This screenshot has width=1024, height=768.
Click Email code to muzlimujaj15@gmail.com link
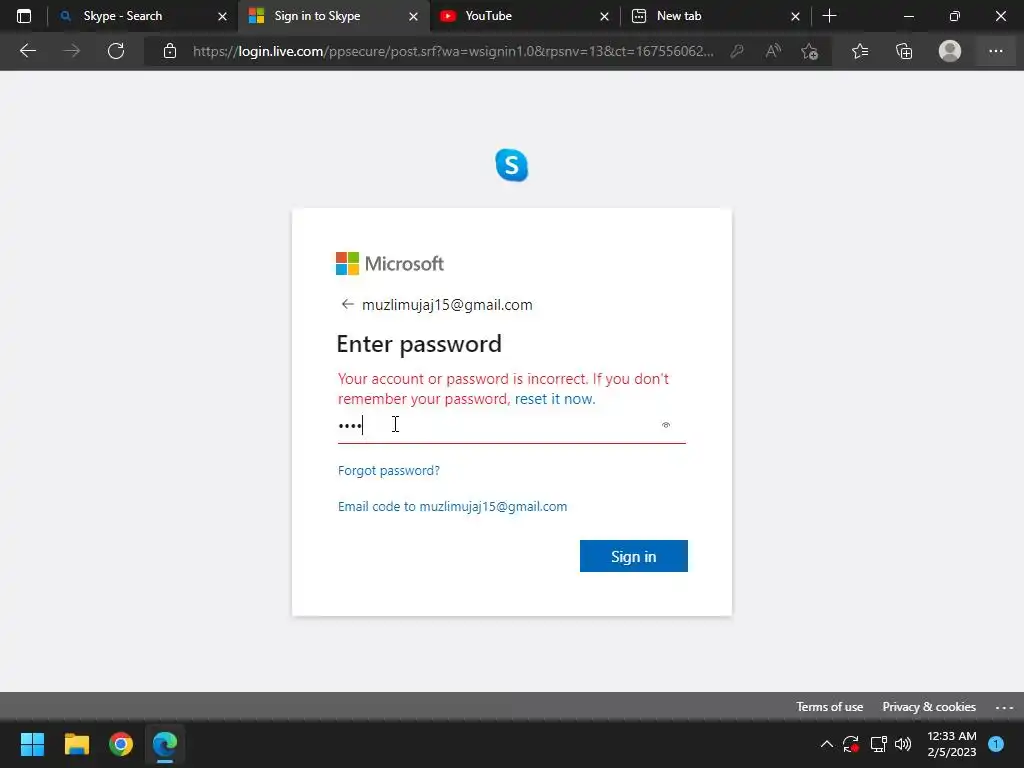(453, 507)
